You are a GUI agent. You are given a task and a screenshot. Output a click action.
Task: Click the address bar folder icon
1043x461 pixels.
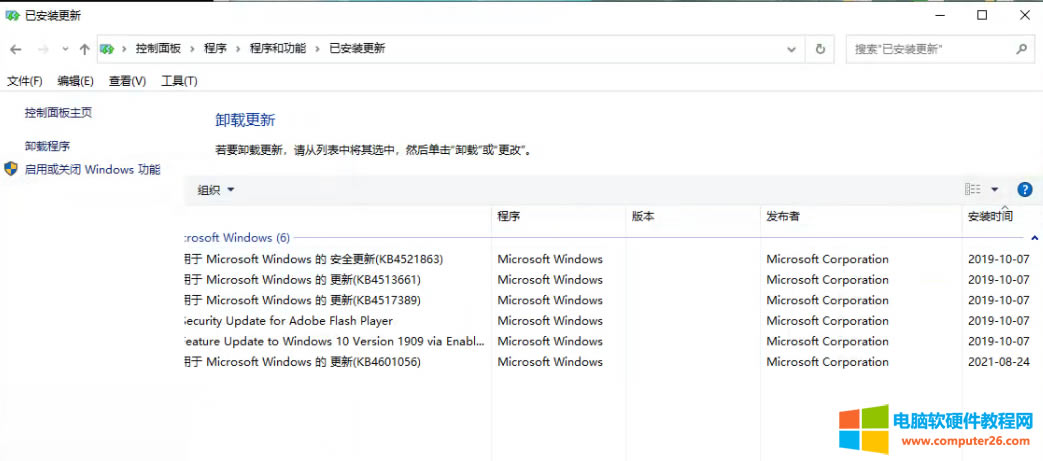click(x=106, y=49)
